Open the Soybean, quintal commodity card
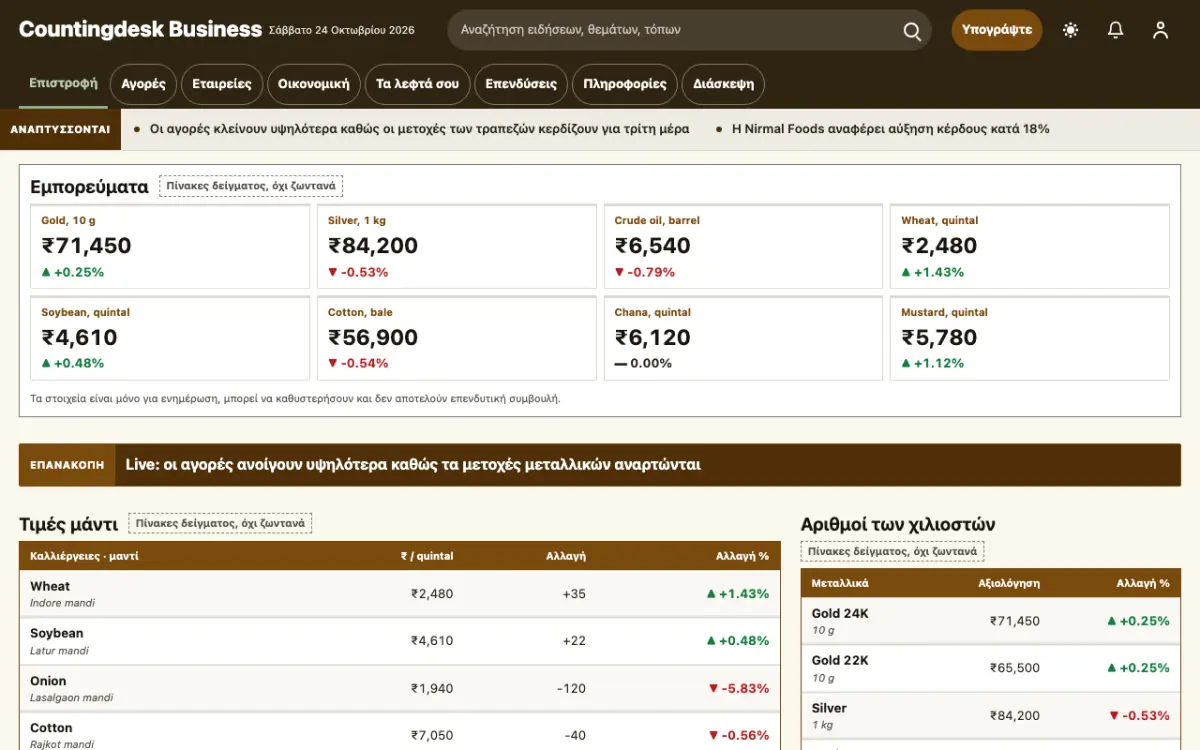The height and width of the screenshot is (750, 1200). click(170, 338)
